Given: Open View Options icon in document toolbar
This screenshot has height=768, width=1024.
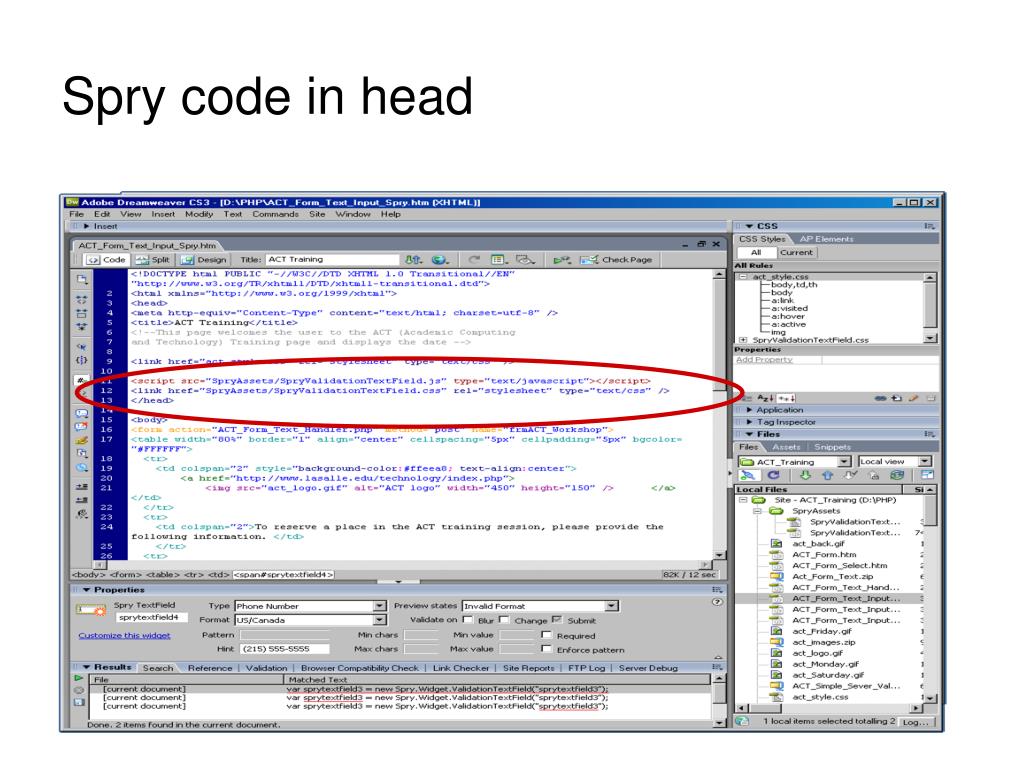Looking at the screenshot, I should (500, 259).
